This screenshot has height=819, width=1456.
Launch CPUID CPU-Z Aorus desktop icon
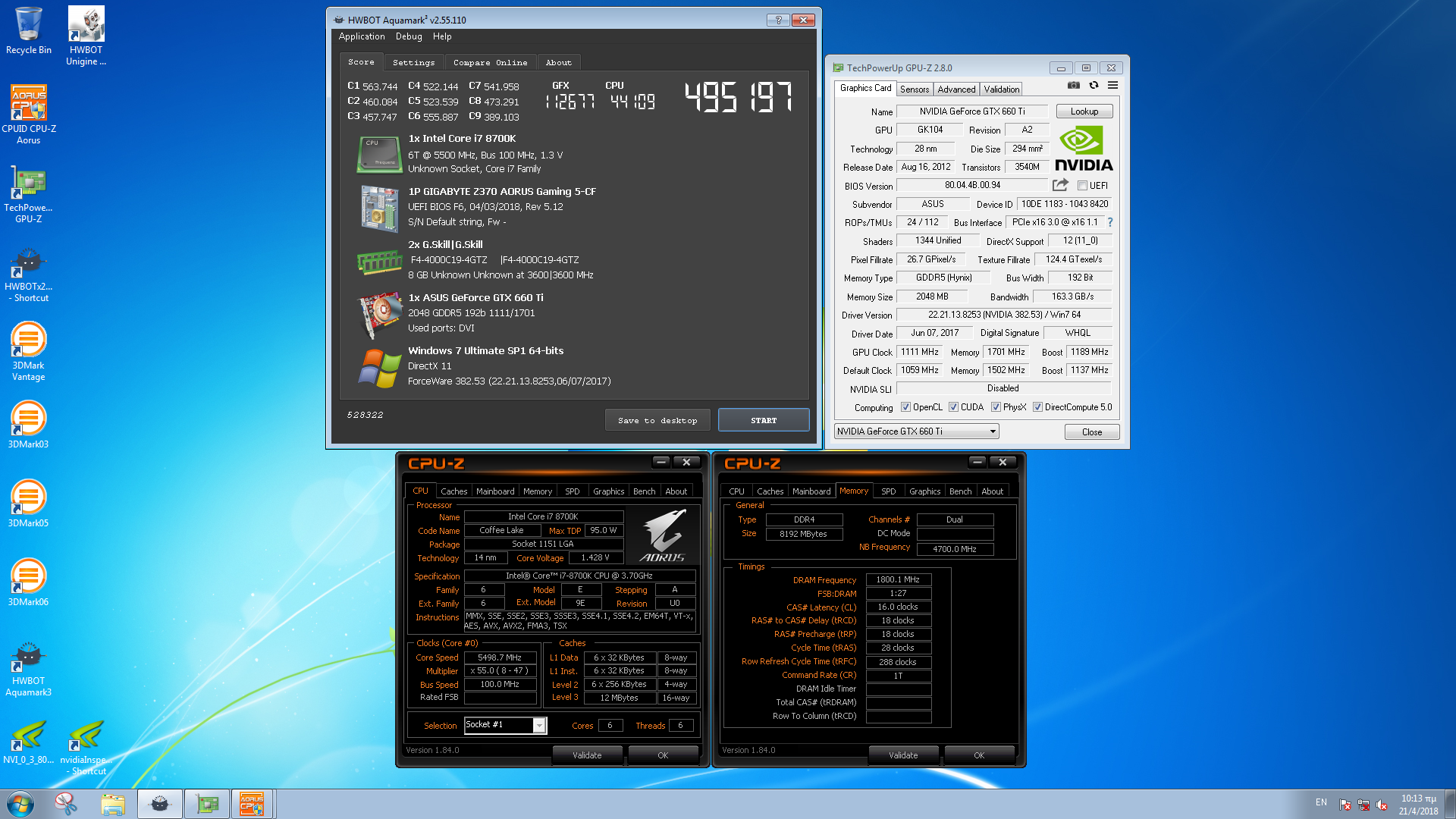pos(29,115)
